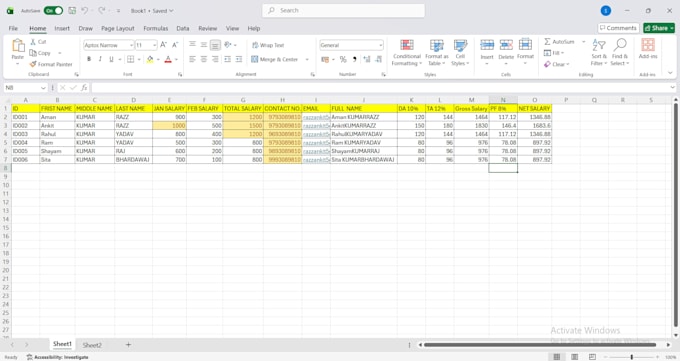
Task: Toggle Bold formatting
Action: [x=89, y=59]
